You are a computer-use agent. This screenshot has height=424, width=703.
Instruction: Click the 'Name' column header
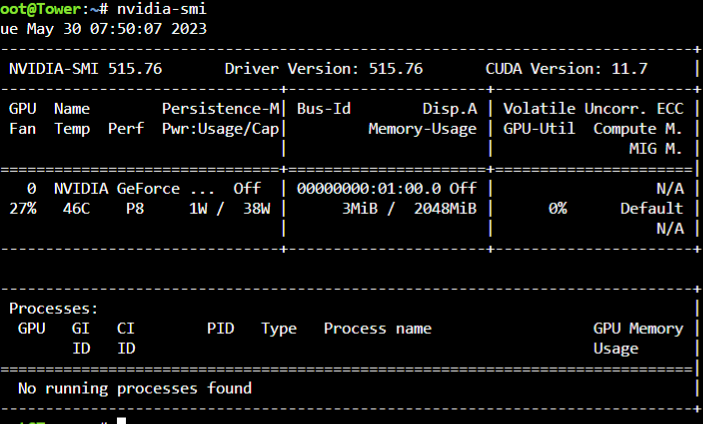pyautogui.click(x=72, y=109)
